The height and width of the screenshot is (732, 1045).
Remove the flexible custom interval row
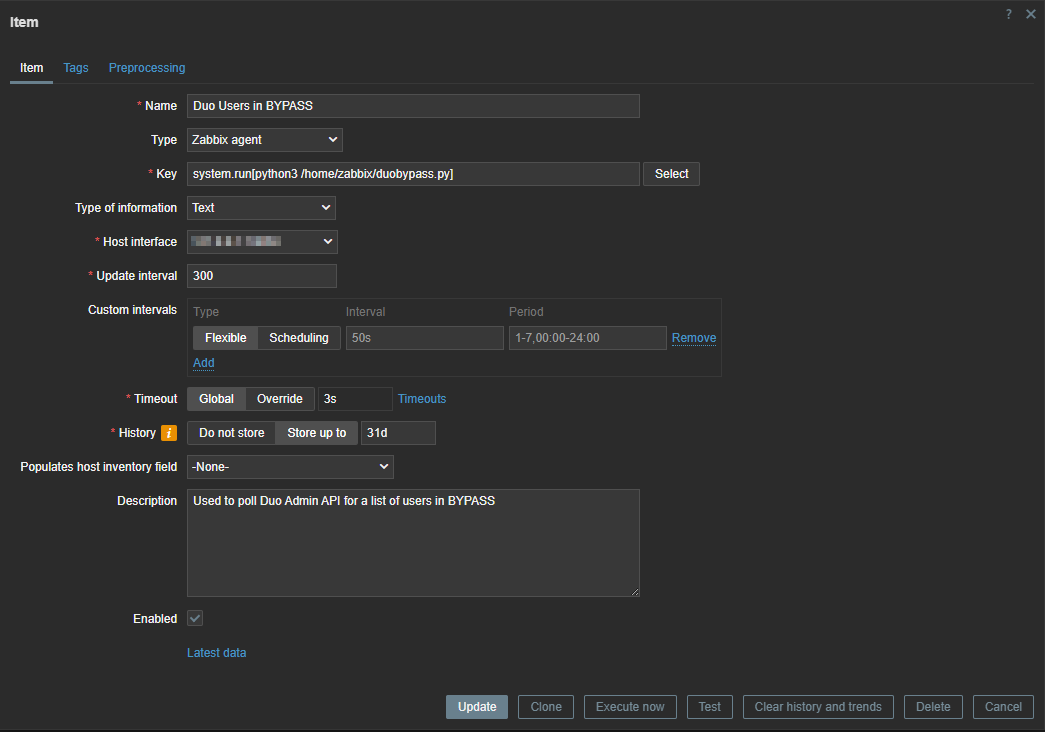point(694,338)
